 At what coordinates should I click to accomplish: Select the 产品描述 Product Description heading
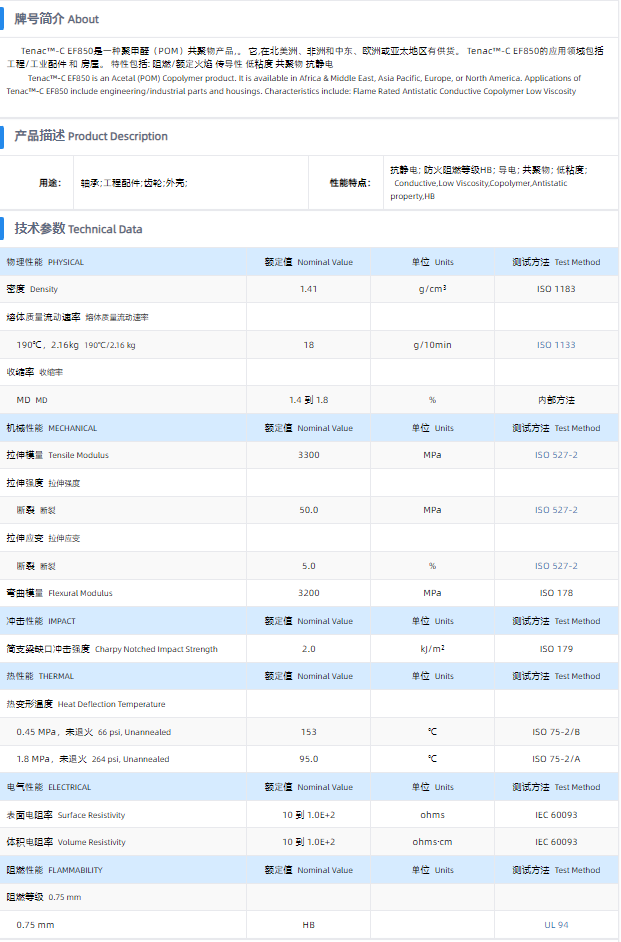coord(91,136)
